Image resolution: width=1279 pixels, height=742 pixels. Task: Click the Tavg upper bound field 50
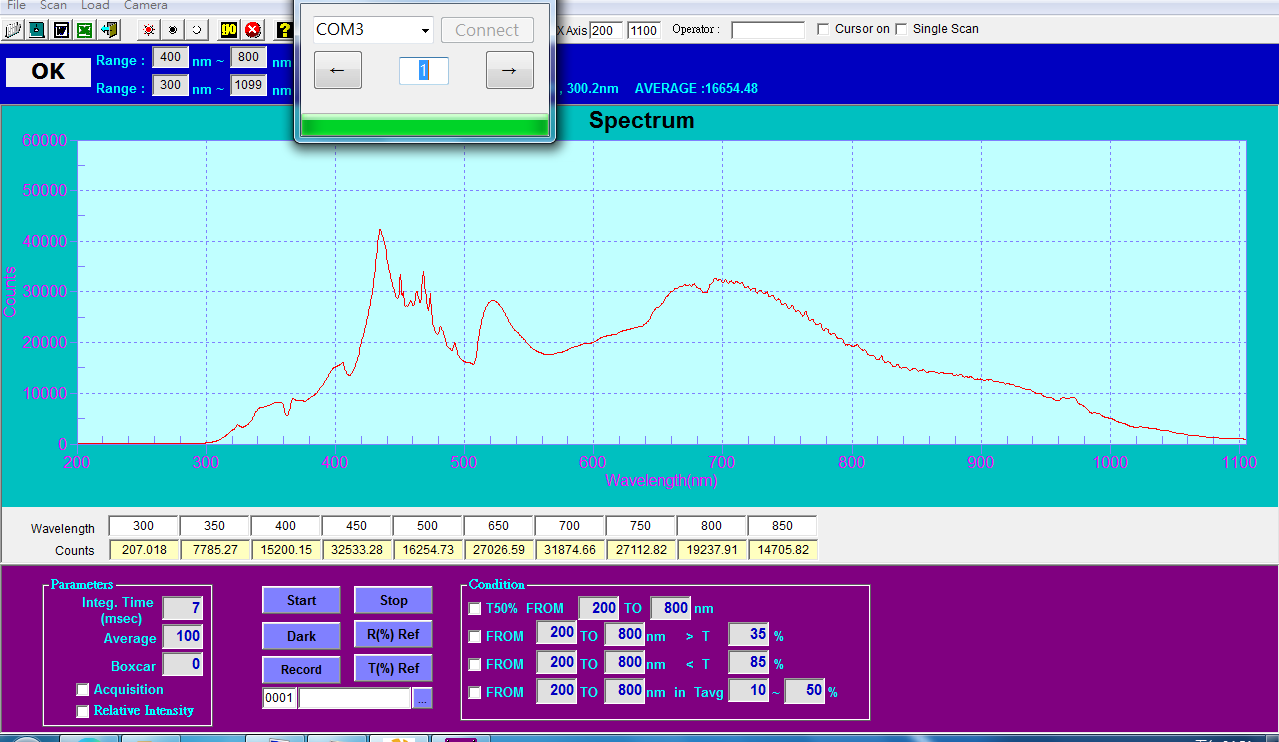804,691
